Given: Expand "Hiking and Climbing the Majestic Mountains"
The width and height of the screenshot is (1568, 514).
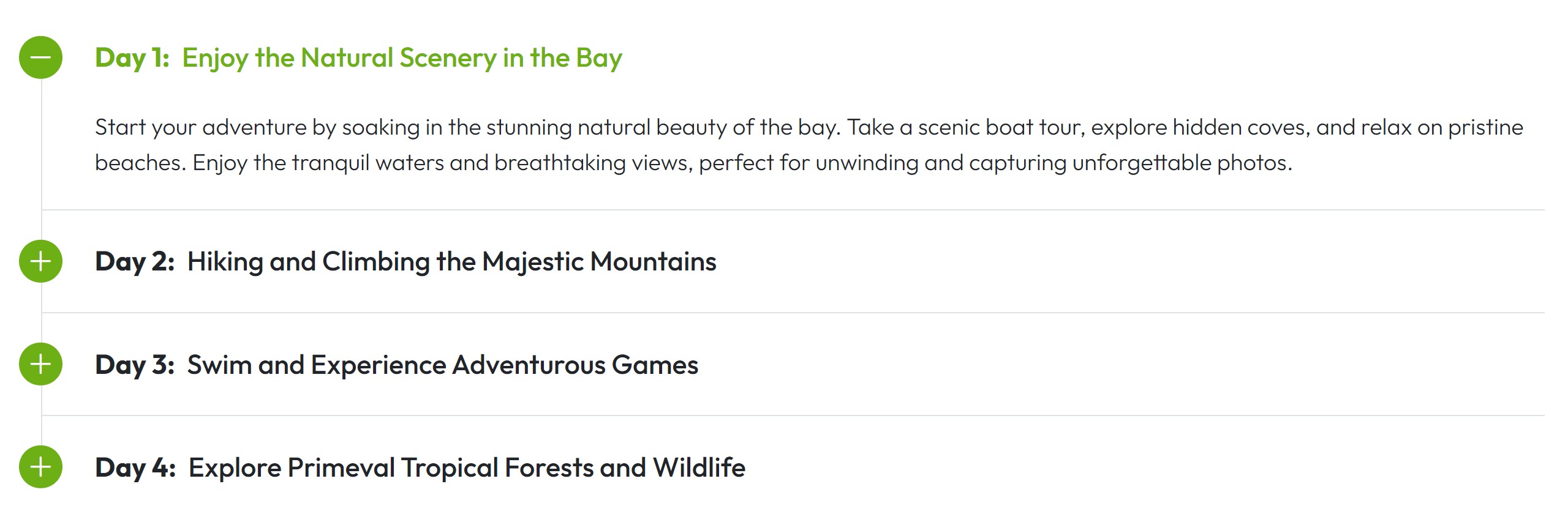Looking at the screenshot, I should [451, 262].
